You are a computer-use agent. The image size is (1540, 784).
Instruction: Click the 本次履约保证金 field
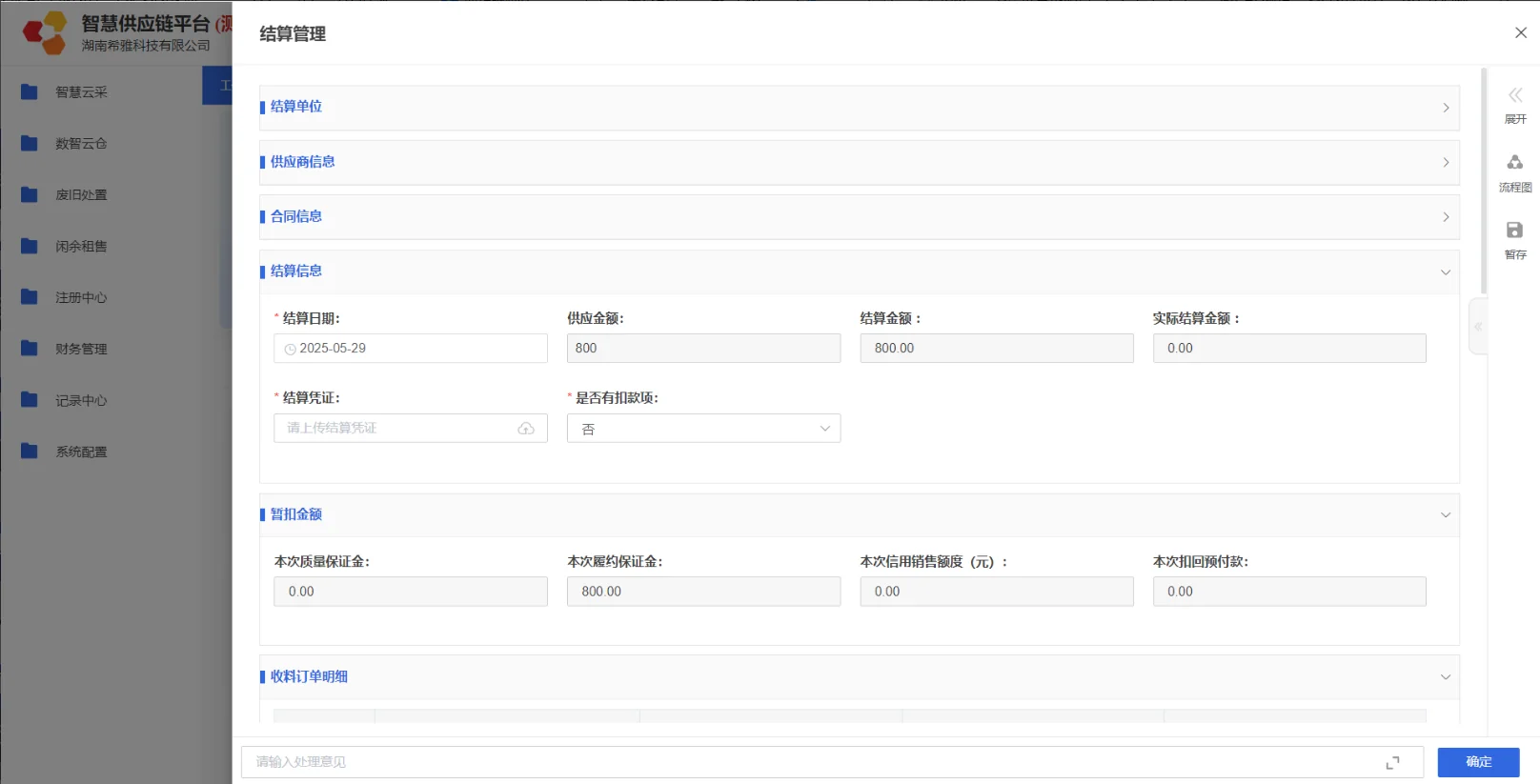703,592
